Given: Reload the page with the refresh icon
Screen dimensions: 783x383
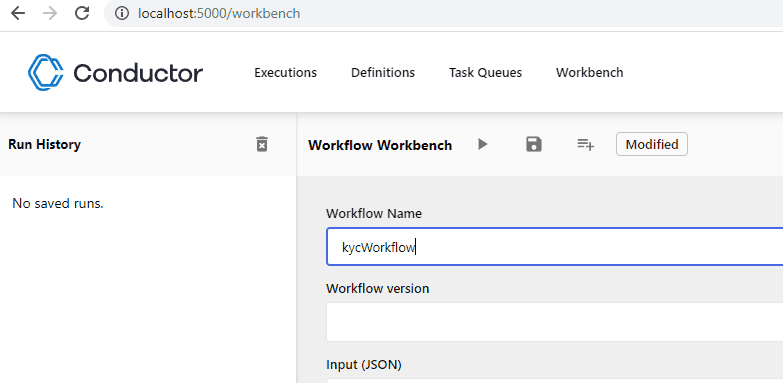Looking at the screenshot, I should coord(82,13).
